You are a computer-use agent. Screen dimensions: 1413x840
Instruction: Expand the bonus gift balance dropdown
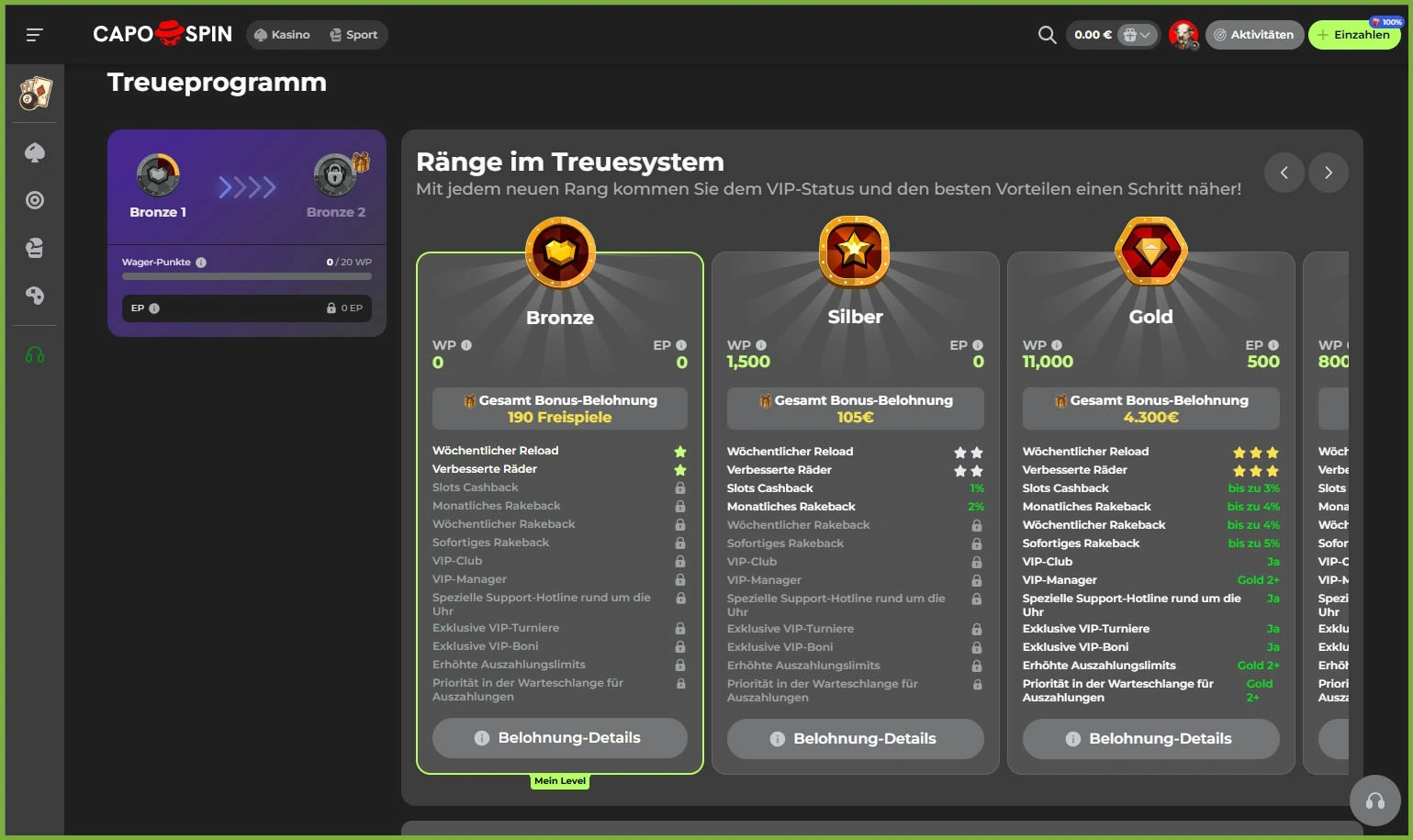coord(1137,35)
